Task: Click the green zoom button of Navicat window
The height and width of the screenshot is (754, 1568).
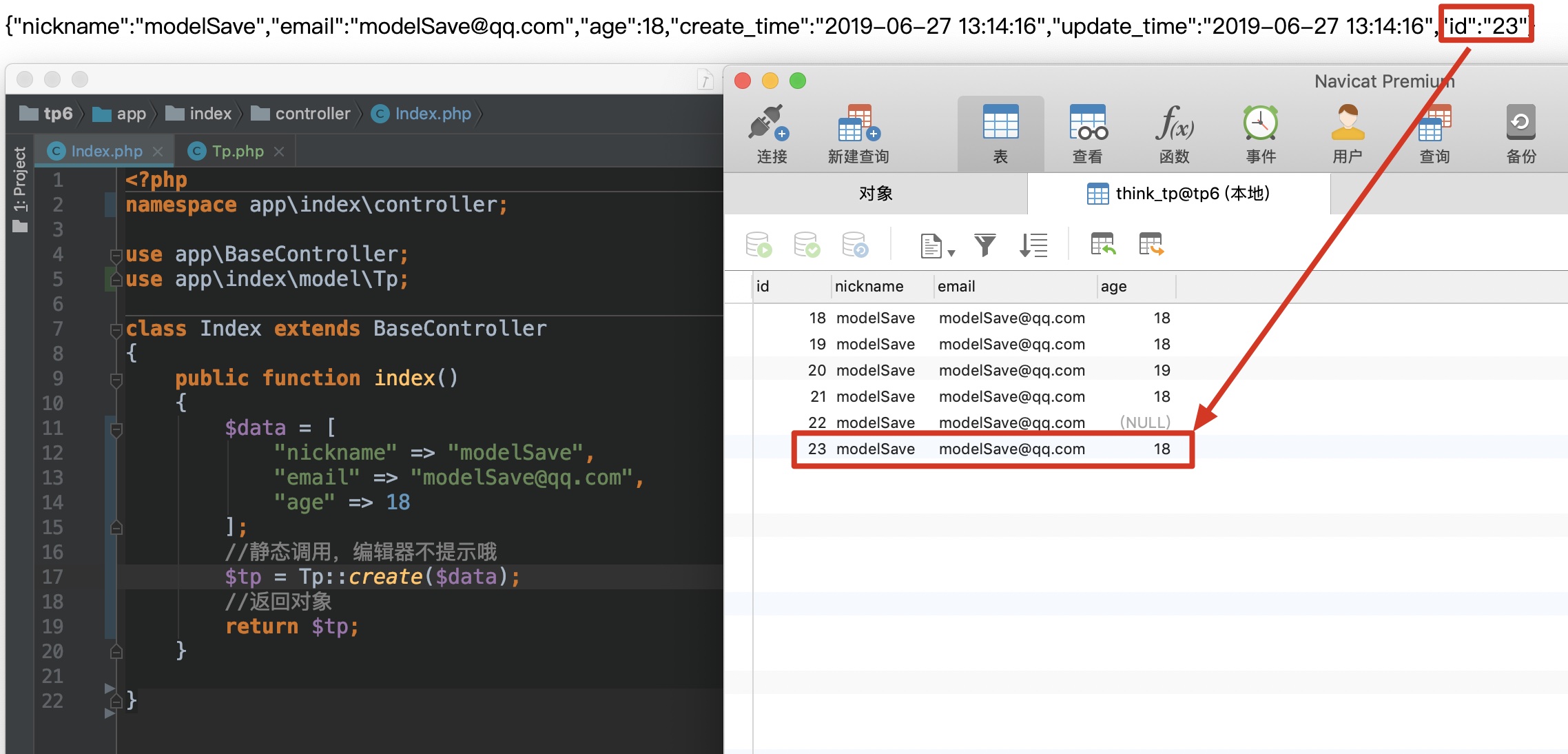Action: (798, 81)
